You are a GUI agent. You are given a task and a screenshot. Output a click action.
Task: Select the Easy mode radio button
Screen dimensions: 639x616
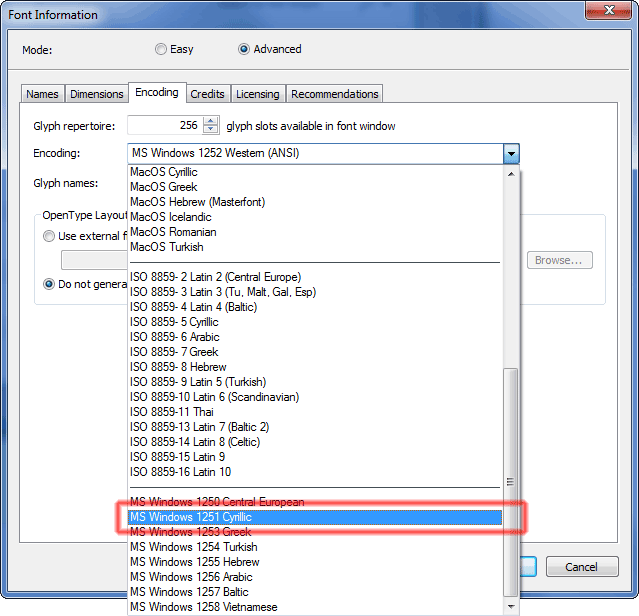161,49
